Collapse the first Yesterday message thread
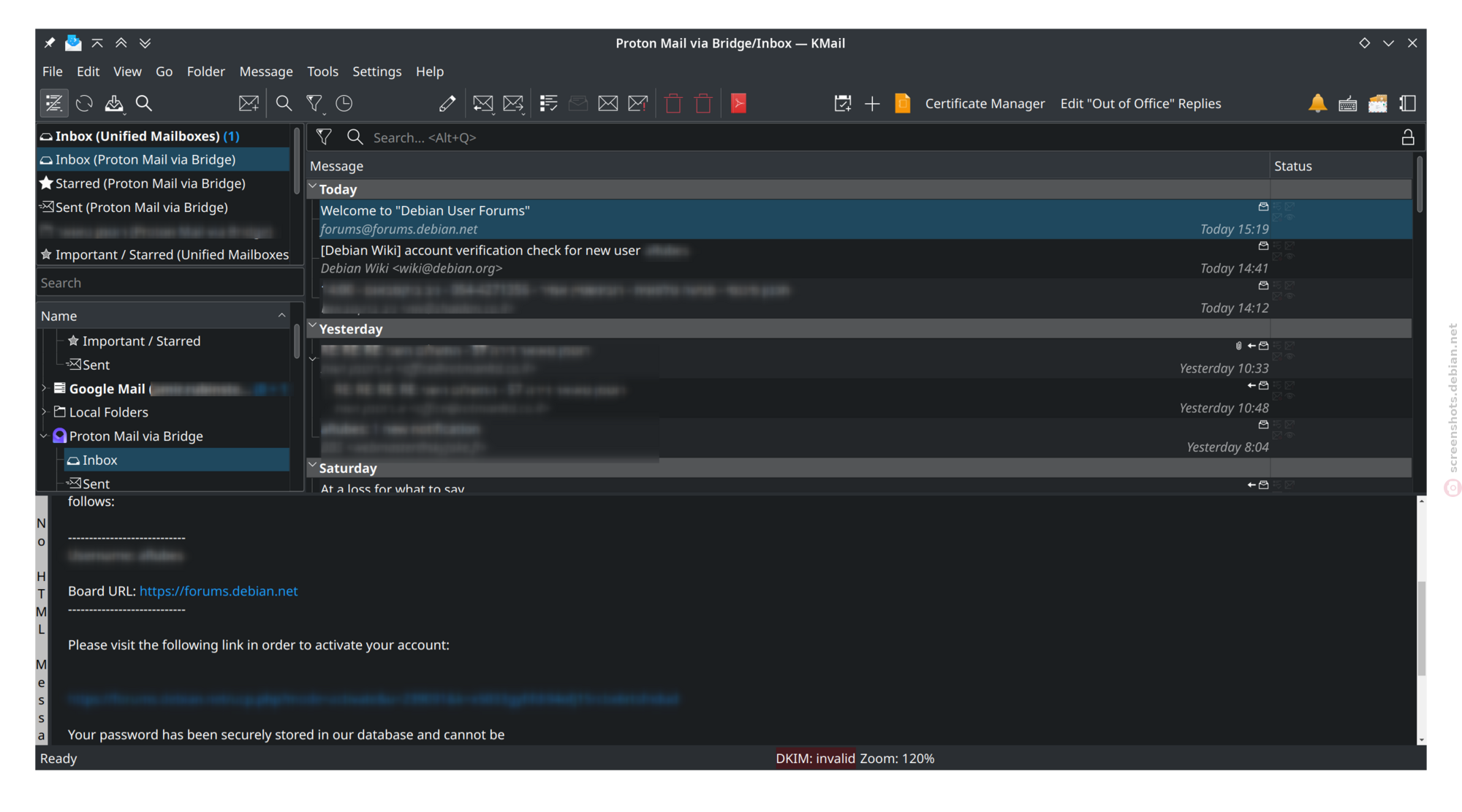 tap(313, 359)
